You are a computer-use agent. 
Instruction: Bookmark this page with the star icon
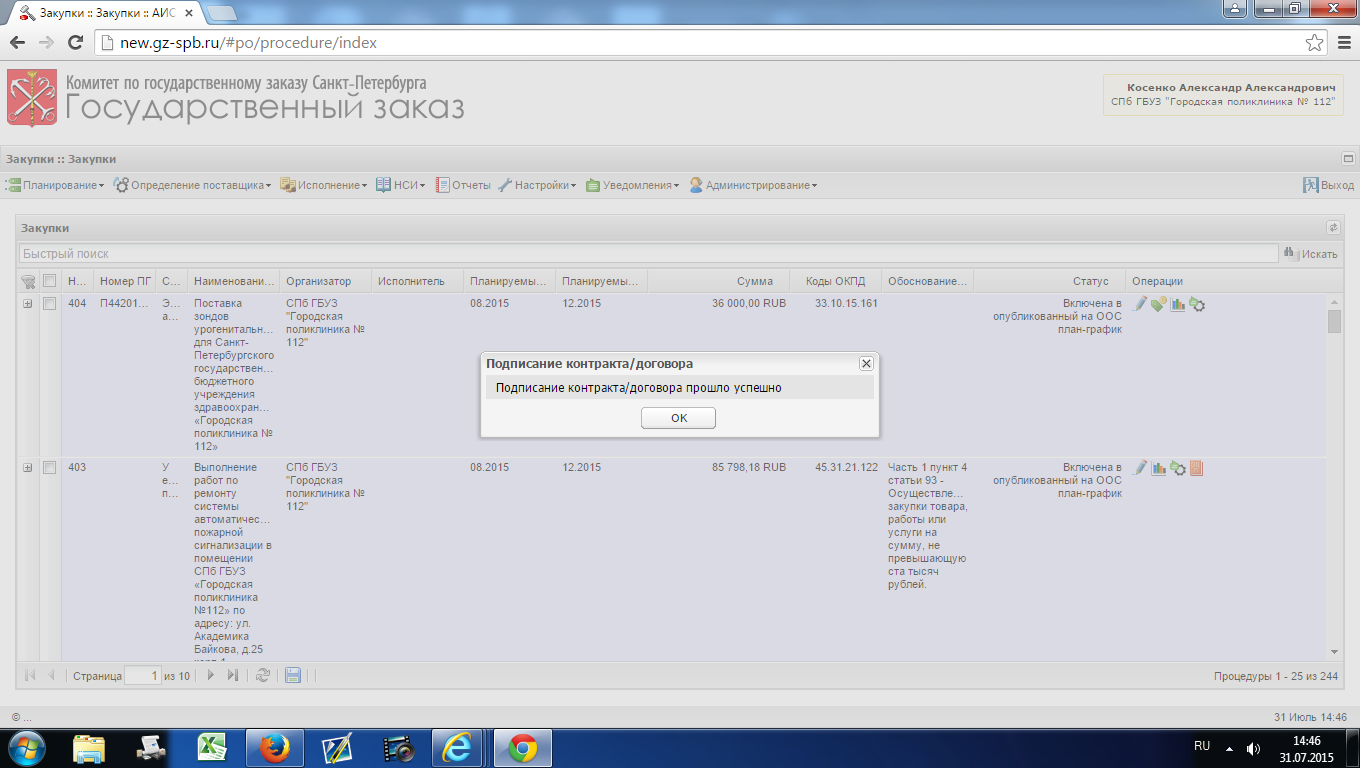coord(1315,43)
